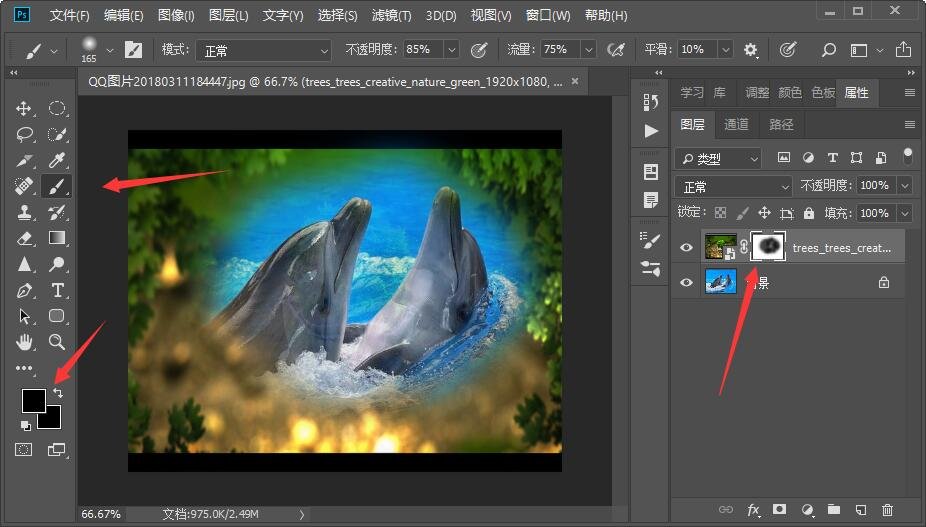Open the brush blending mode dropdown
The height and width of the screenshot is (527, 926).
click(x=263, y=51)
